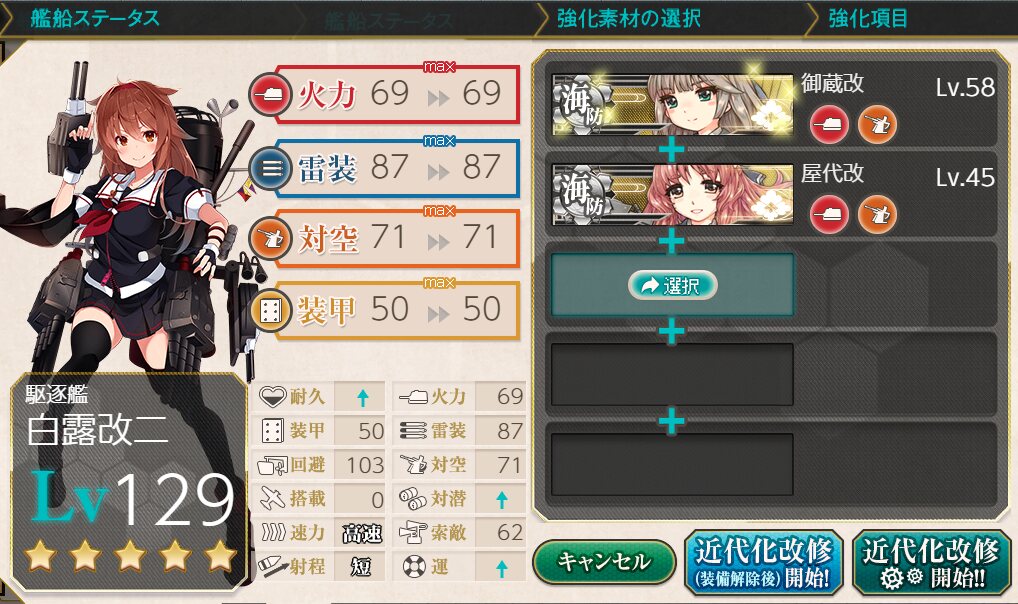Click the 近代化改修 開始!! button with gears
The width and height of the screenshot is (1018, 604).
coord(932,563)
